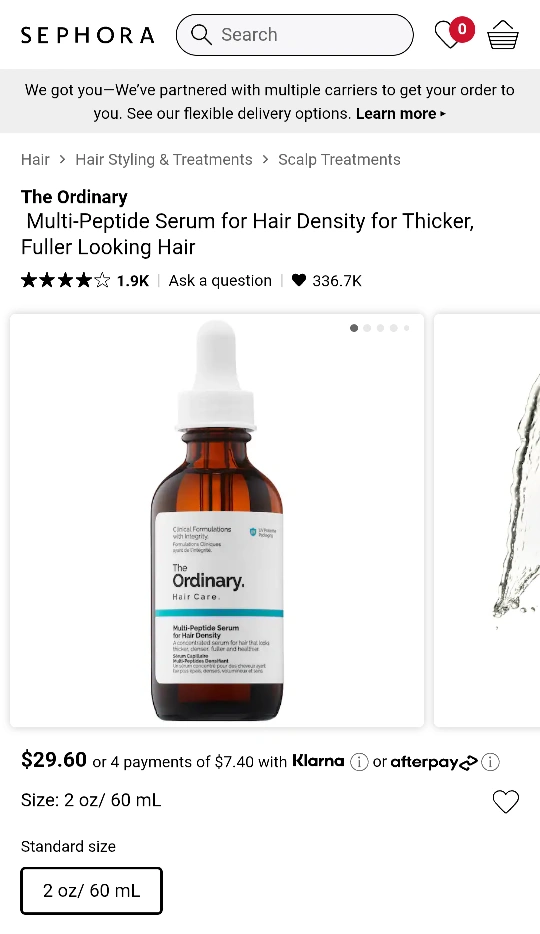Image resolution: width=540 pixels, height=934 pixels.
Task: Open The Ordinary brand link
Action: tap(74, 197)
